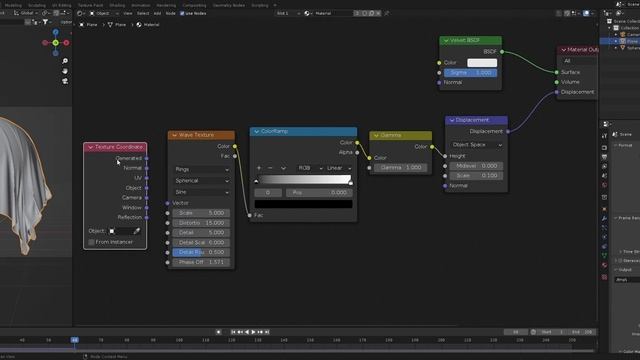Click the eyedropper in Texture Coordinate node

(x=137, y=231)
